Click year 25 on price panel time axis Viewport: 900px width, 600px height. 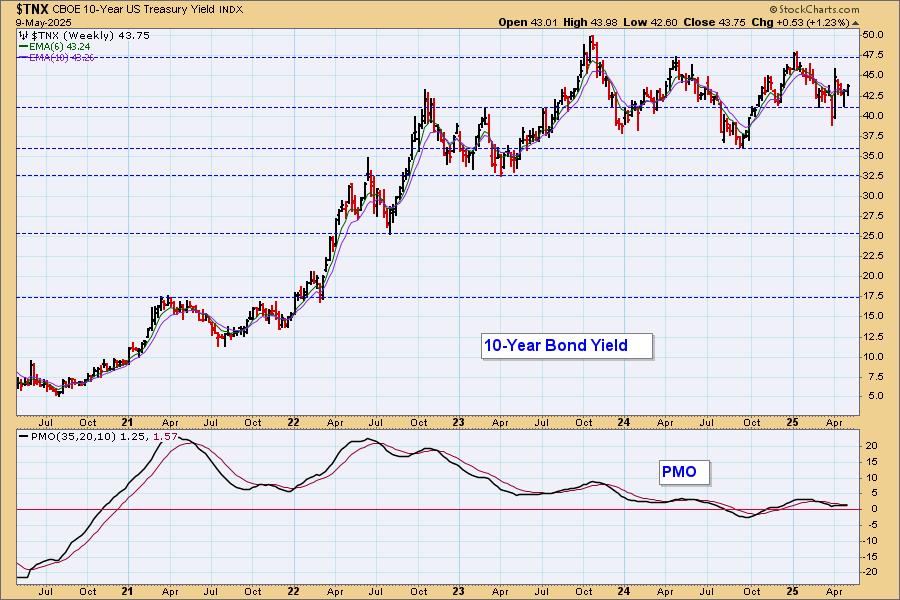click(x=792, y=422)
